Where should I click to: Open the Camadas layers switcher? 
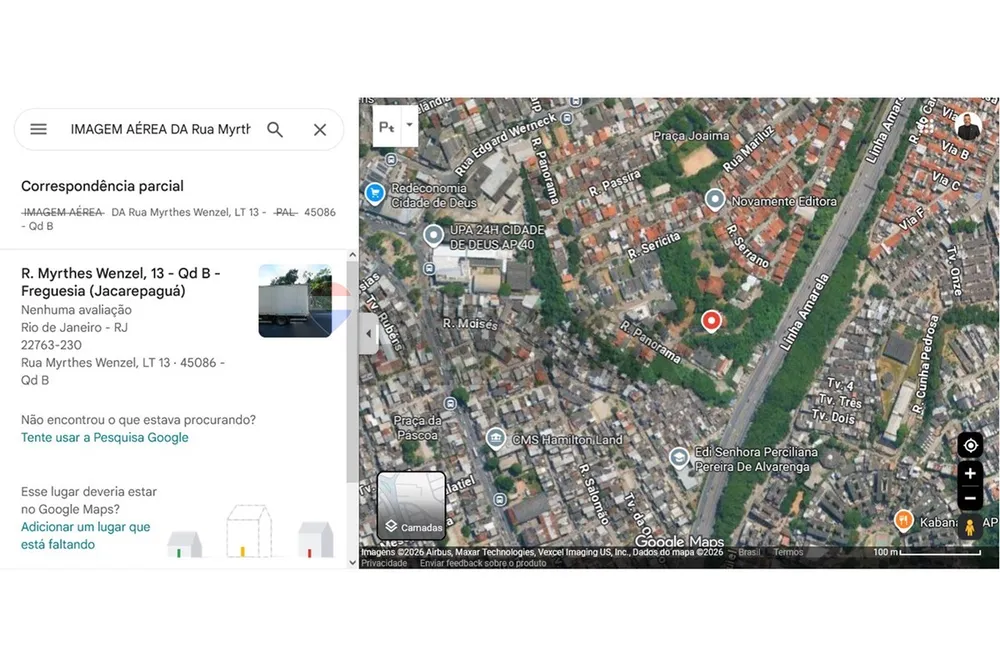411,506
